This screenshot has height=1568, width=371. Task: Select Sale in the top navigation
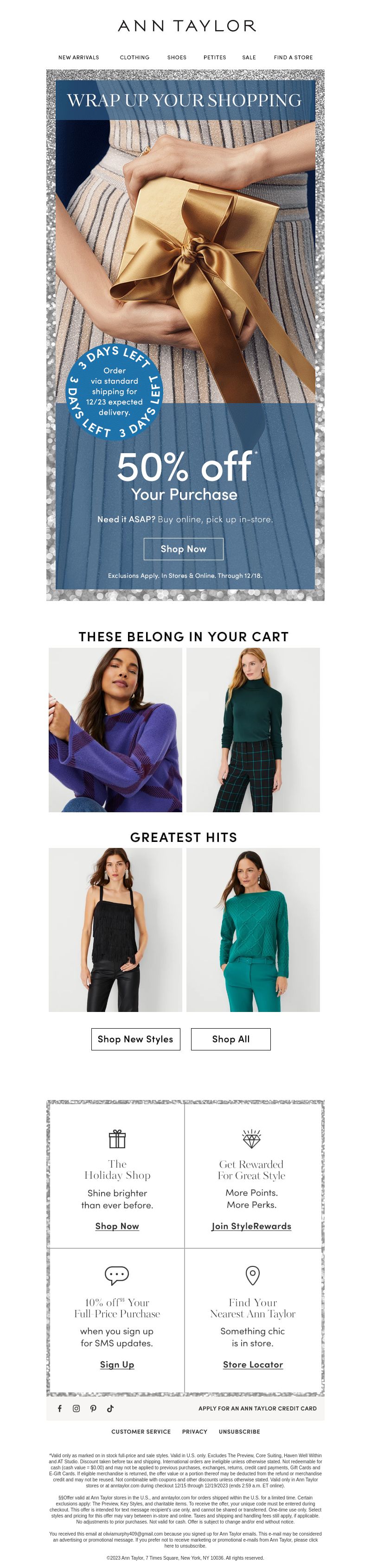tap(249, 57)
